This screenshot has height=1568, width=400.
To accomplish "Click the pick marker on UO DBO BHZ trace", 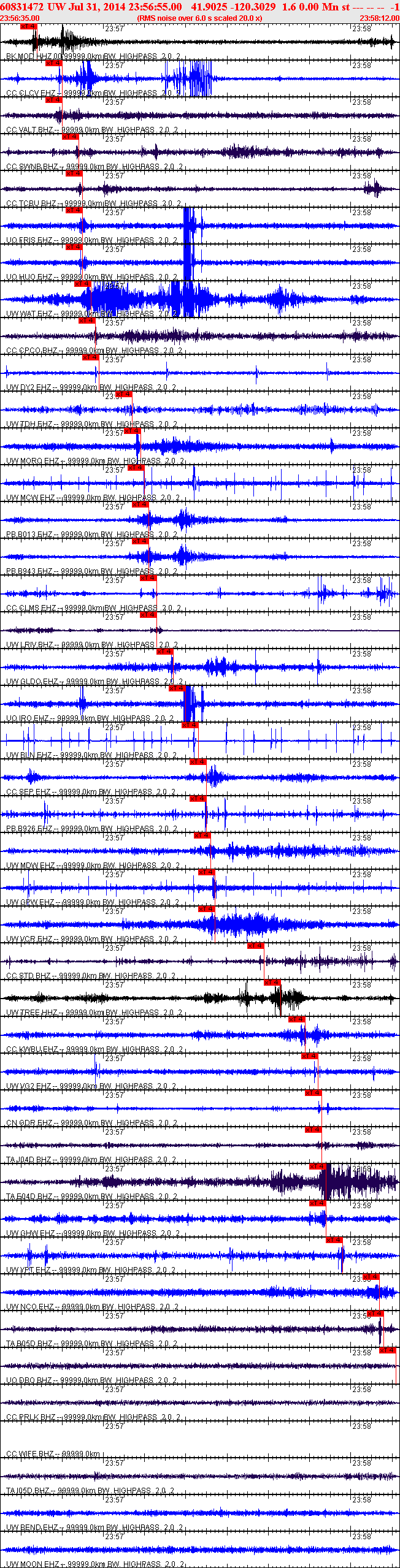I will [x=388, y=1350].
